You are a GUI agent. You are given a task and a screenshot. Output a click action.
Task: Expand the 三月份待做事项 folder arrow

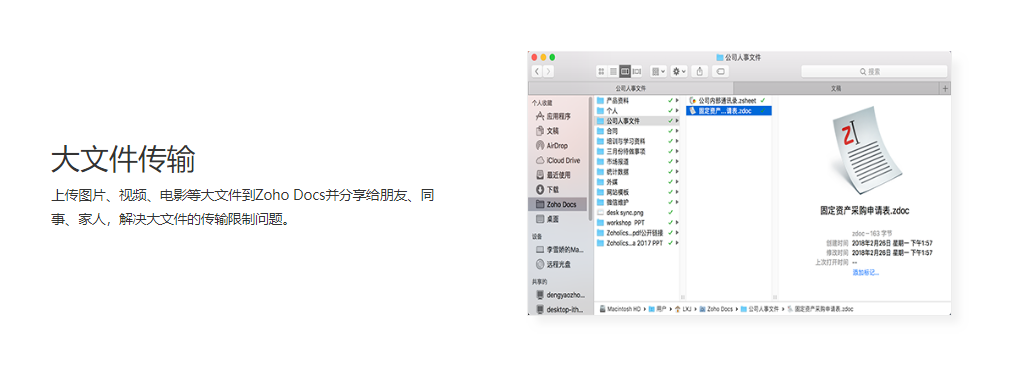coord(677,151)
